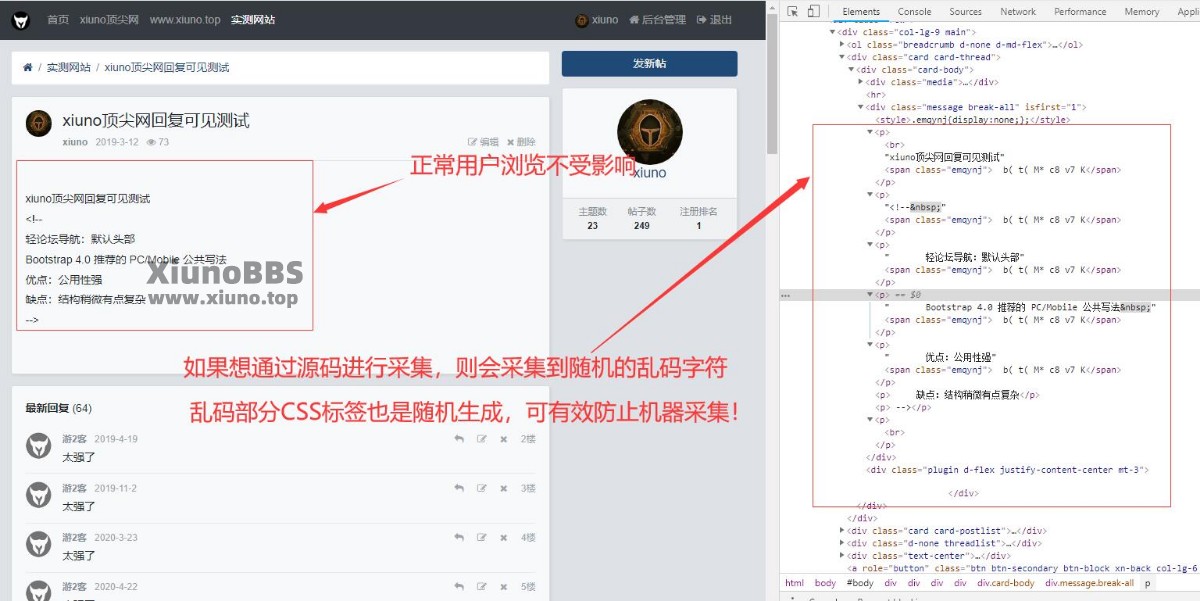The image size is (1200, 601).
Task: Select the div plugin d-flex line in Elements
Action: [1008, 469]
